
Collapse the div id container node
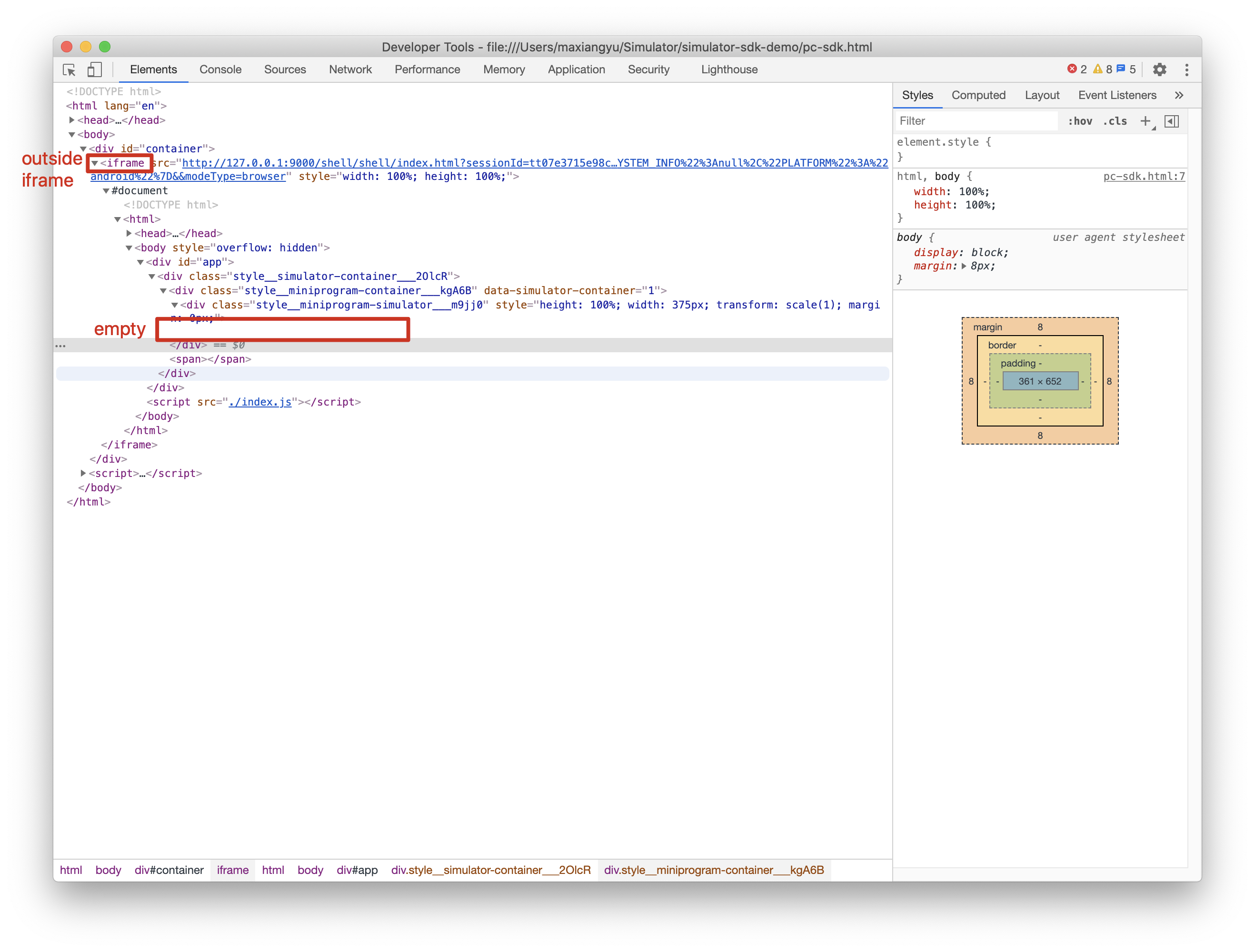(83, 149)
